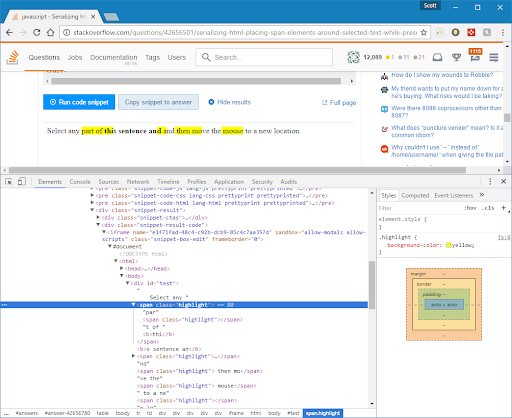Click the yellow circle extension icon

[x=455, y=32]
